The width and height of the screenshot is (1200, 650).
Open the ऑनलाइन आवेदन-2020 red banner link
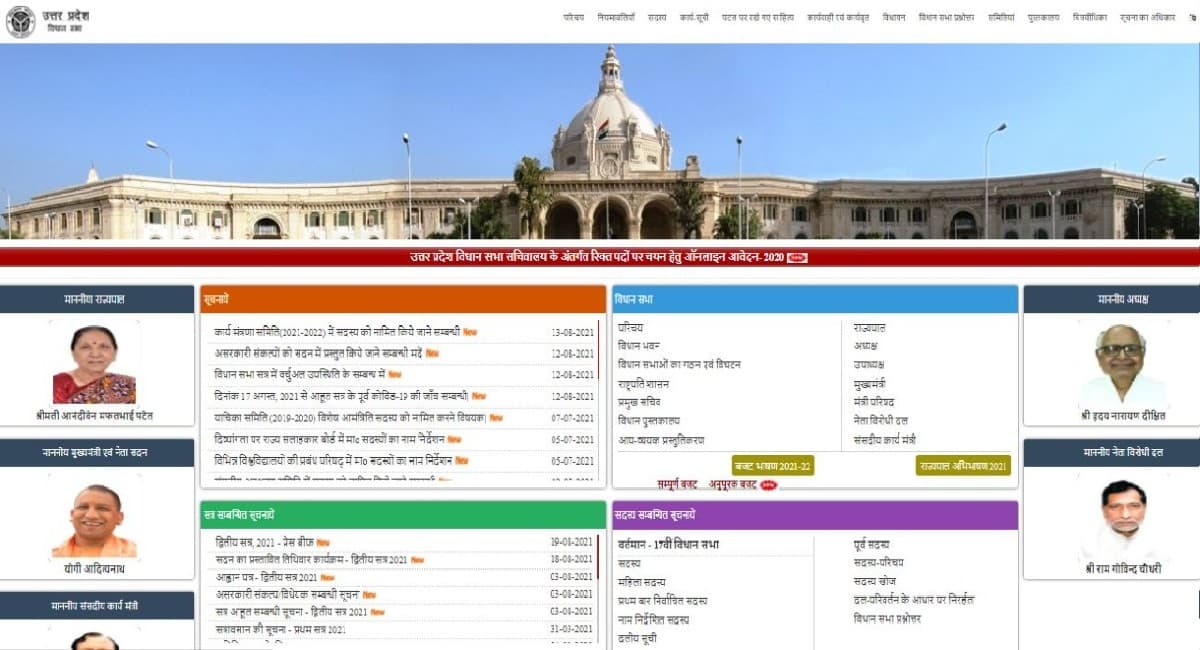597,257
